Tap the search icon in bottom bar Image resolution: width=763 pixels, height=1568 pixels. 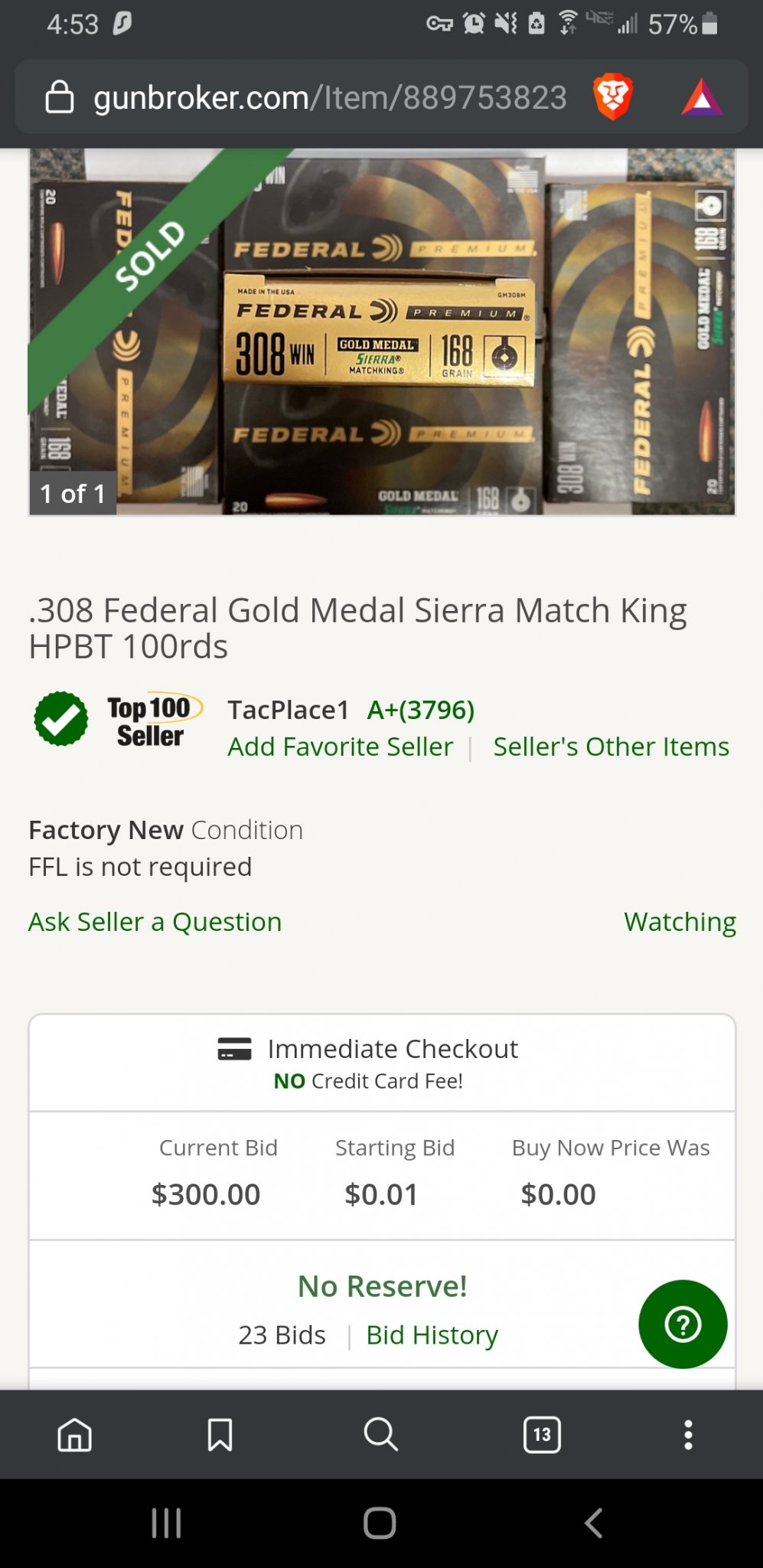380,1434
